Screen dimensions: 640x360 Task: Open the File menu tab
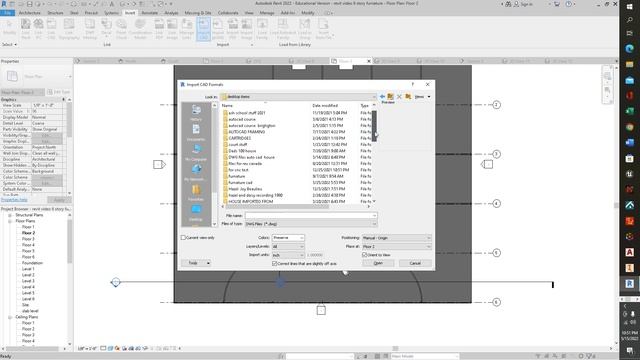[7, 13]
